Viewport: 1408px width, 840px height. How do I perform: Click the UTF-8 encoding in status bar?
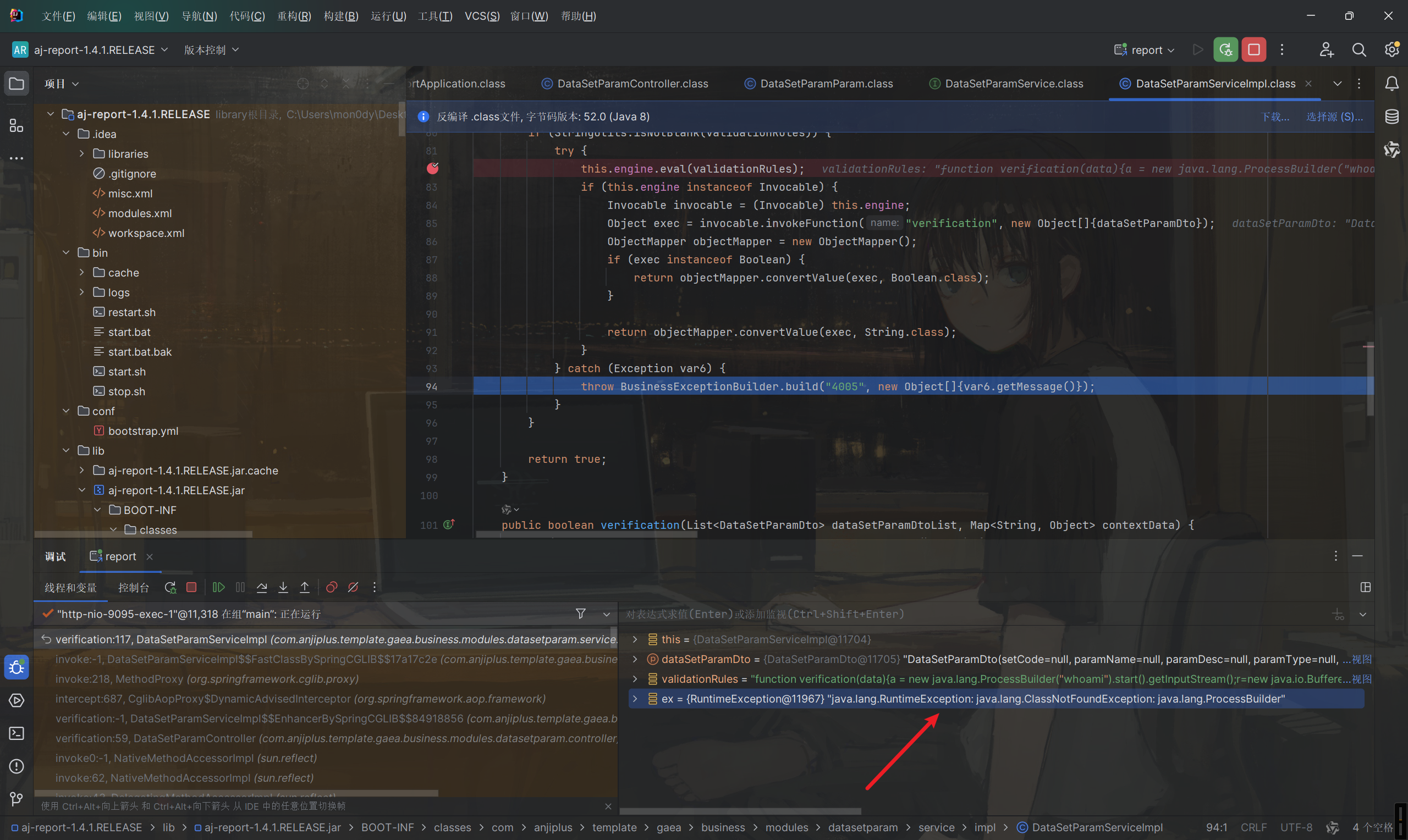click(1296, 827)
